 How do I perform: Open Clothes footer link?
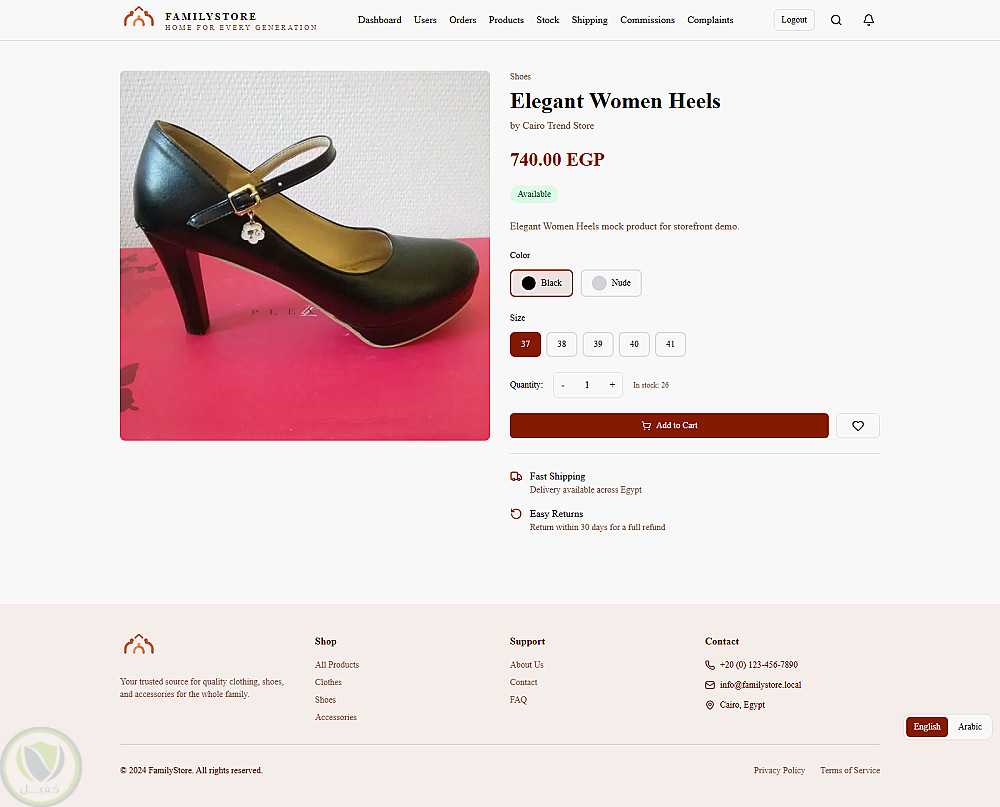328,682
